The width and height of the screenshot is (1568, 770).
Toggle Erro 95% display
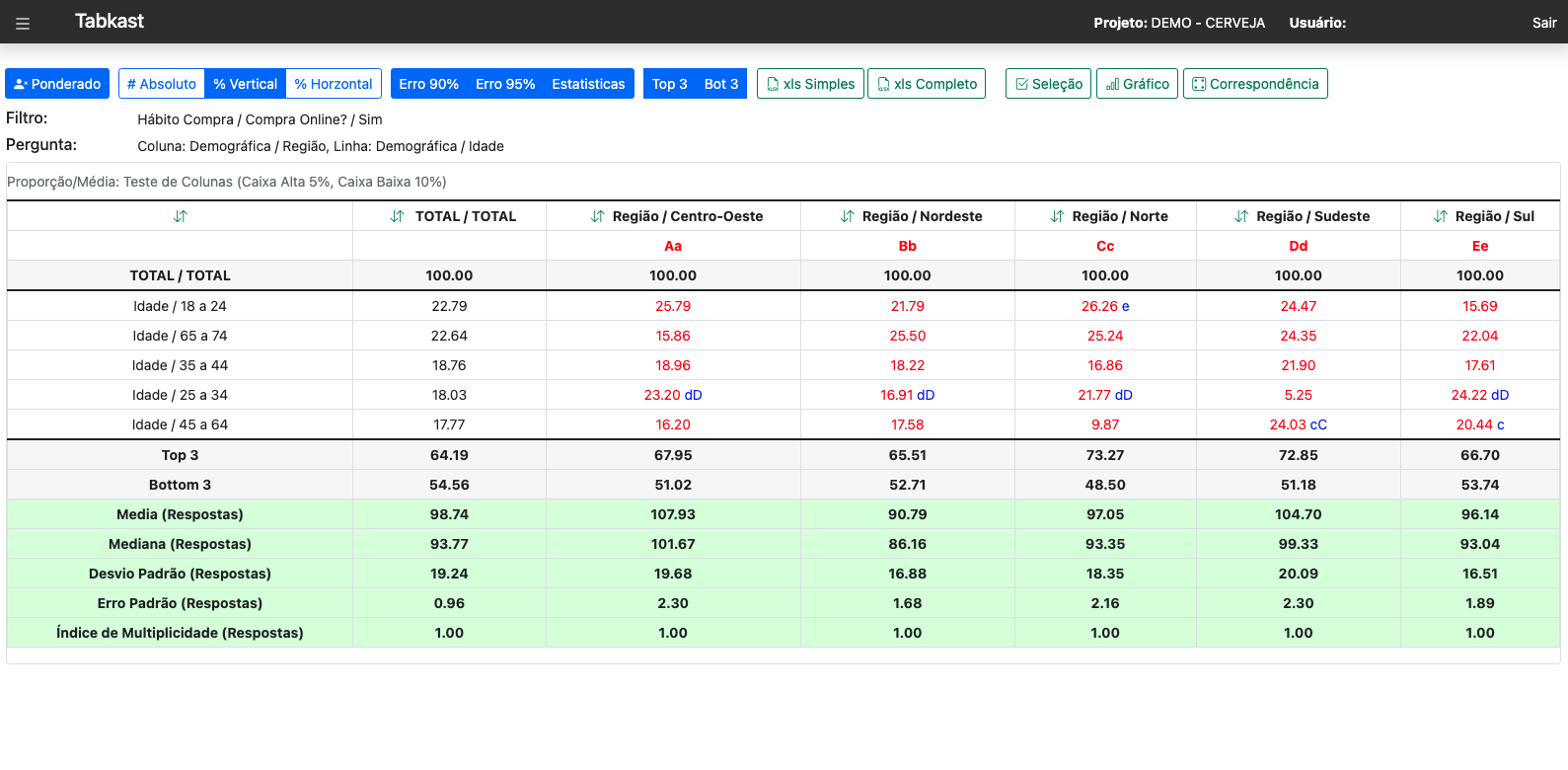(x=505, y=84)
